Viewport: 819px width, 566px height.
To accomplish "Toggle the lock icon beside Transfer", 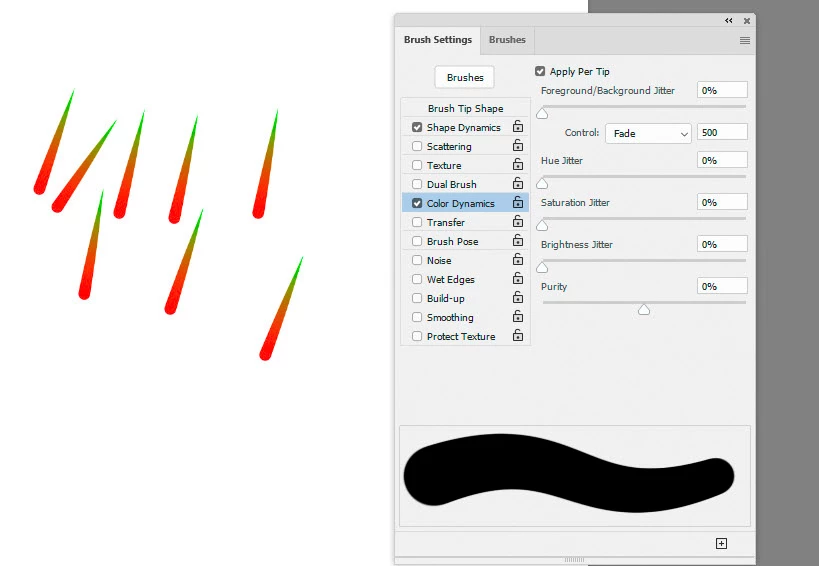I will tap(518, 221).
